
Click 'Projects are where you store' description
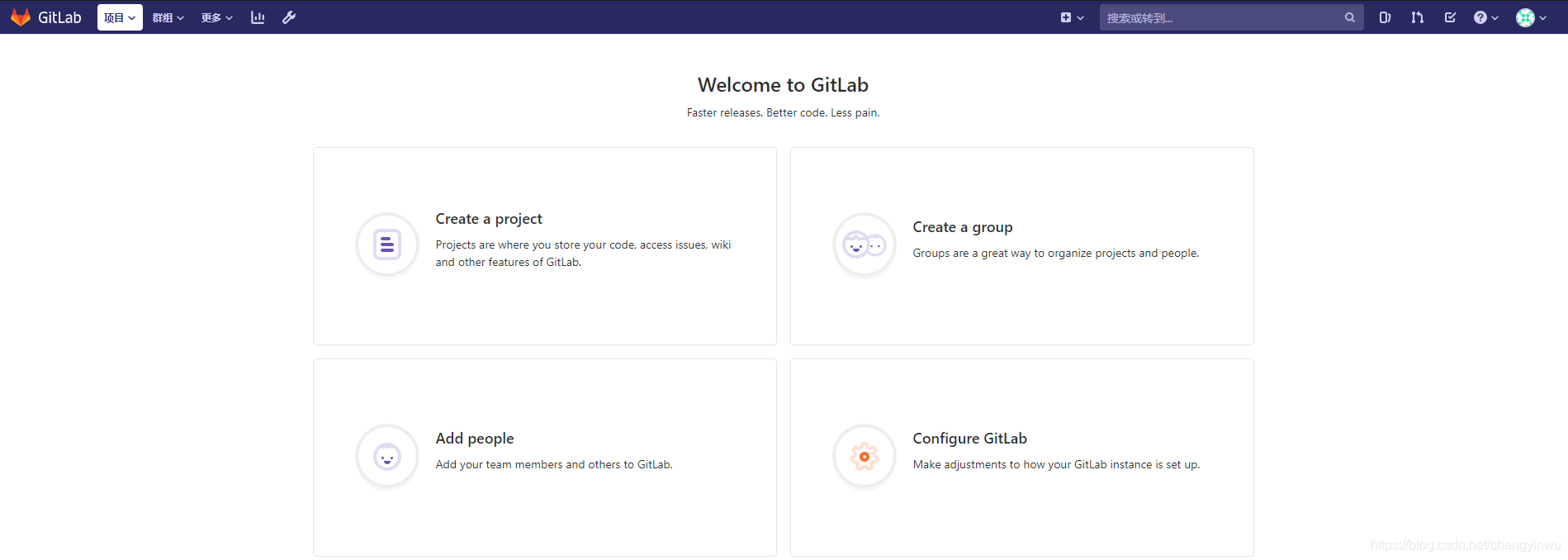[584, 254]
